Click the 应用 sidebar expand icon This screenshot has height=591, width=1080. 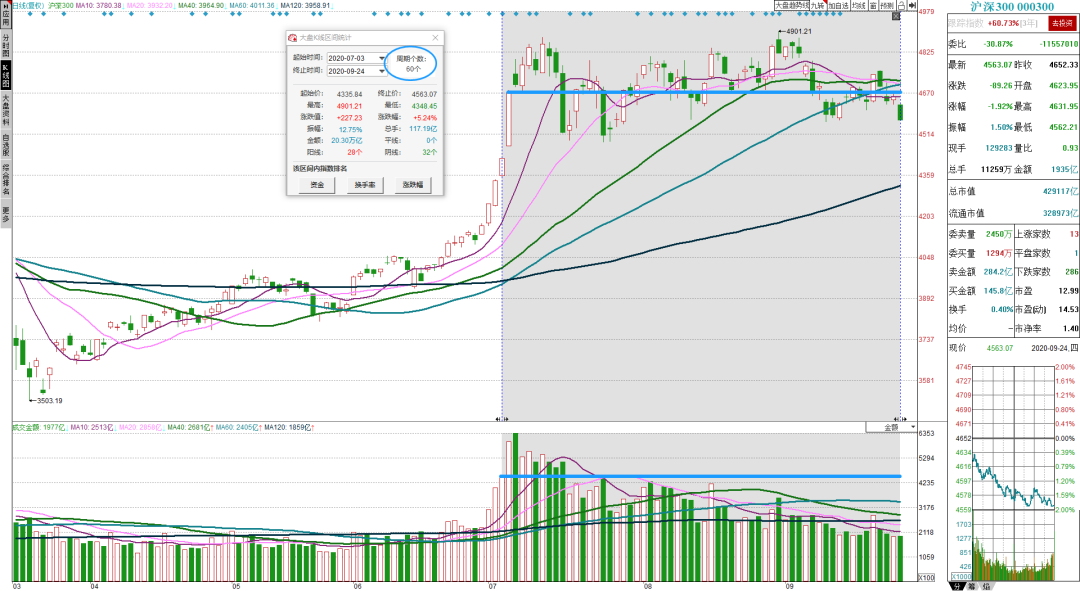coord(6,14)
